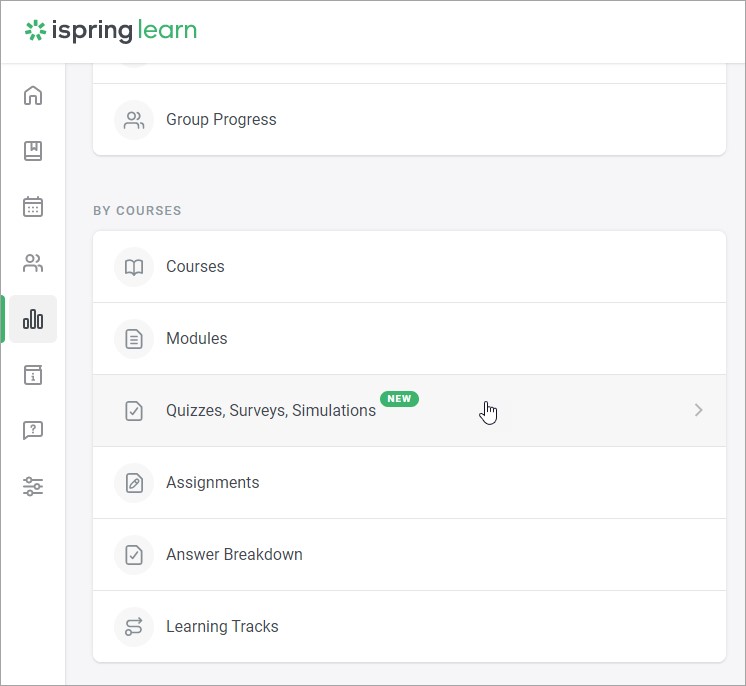Open the info archive sidebar icon

click(x=33, y=374)
